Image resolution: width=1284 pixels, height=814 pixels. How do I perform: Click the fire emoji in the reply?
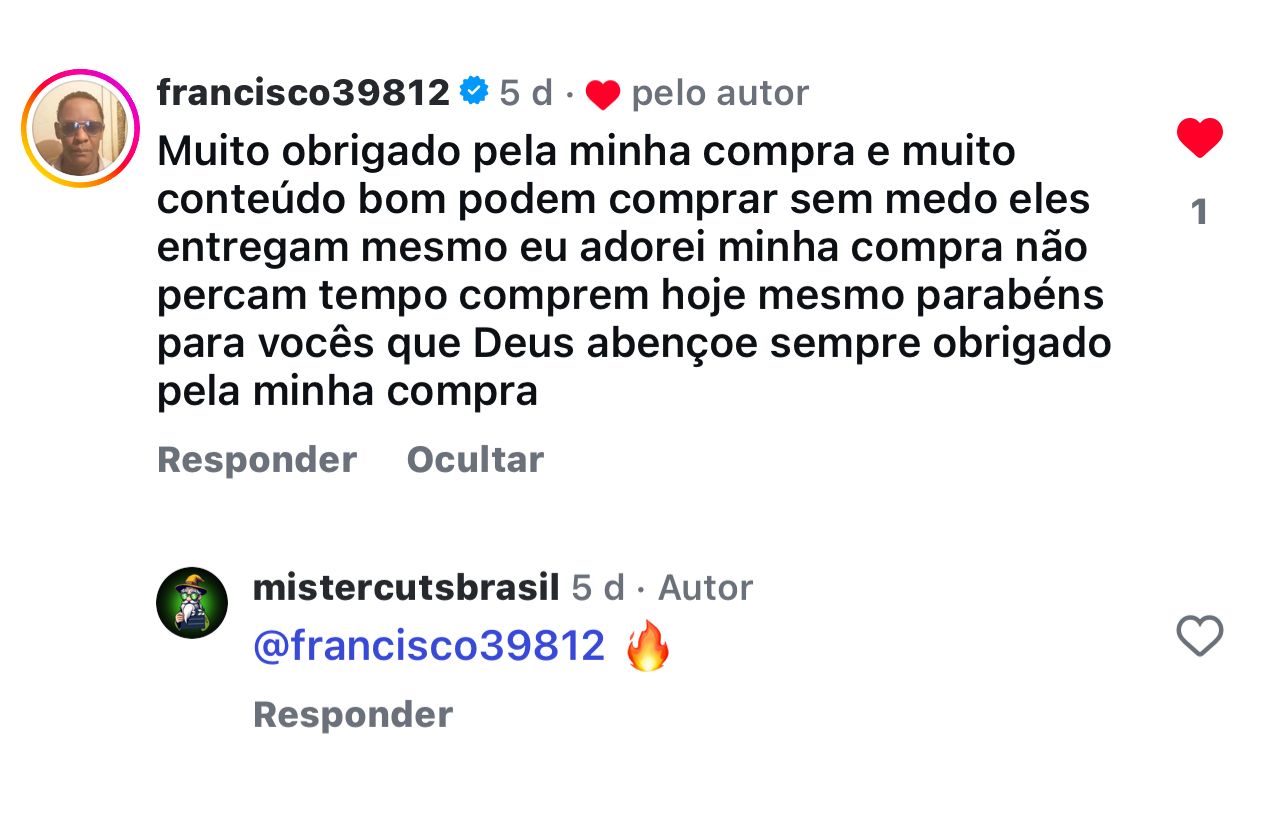[x=647, y=646]
